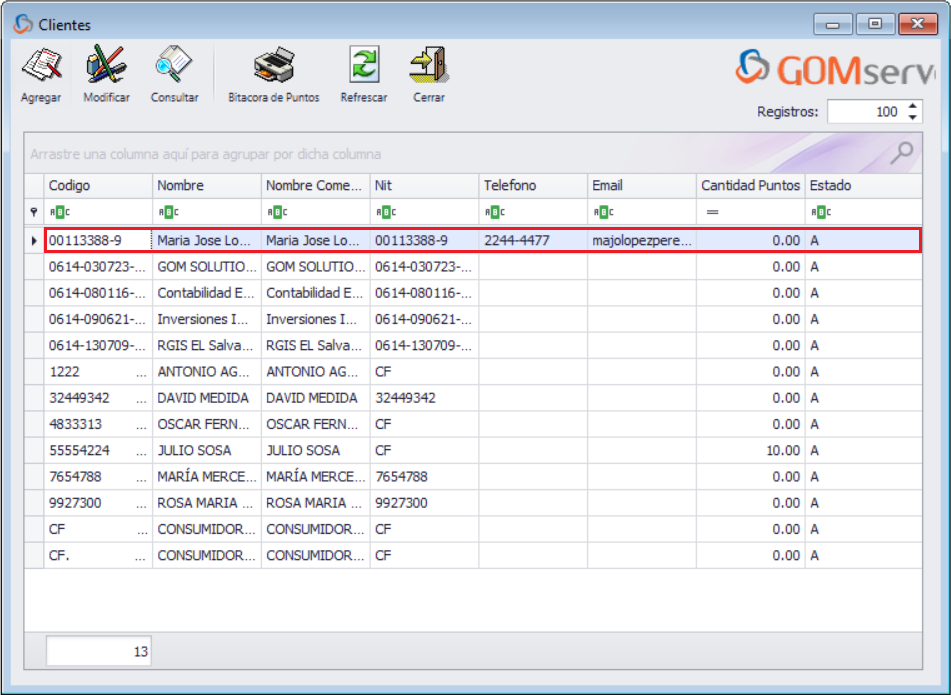951x695 pixels.
Task: Open the ABC filter selector under Nombre
Action: click(x=168, y=211)
